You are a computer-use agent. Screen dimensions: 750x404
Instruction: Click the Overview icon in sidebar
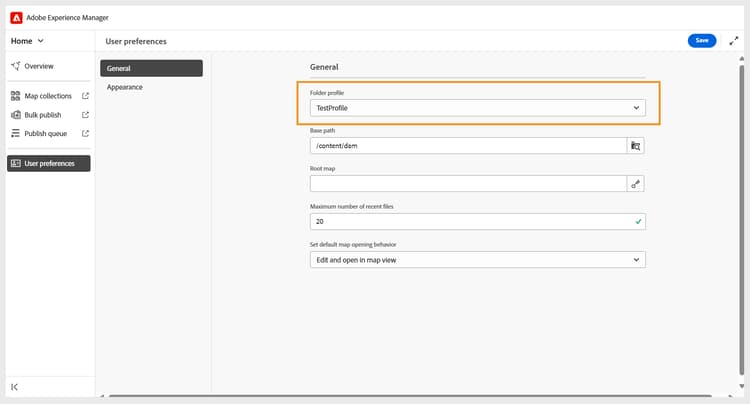(x=15, y=66)
